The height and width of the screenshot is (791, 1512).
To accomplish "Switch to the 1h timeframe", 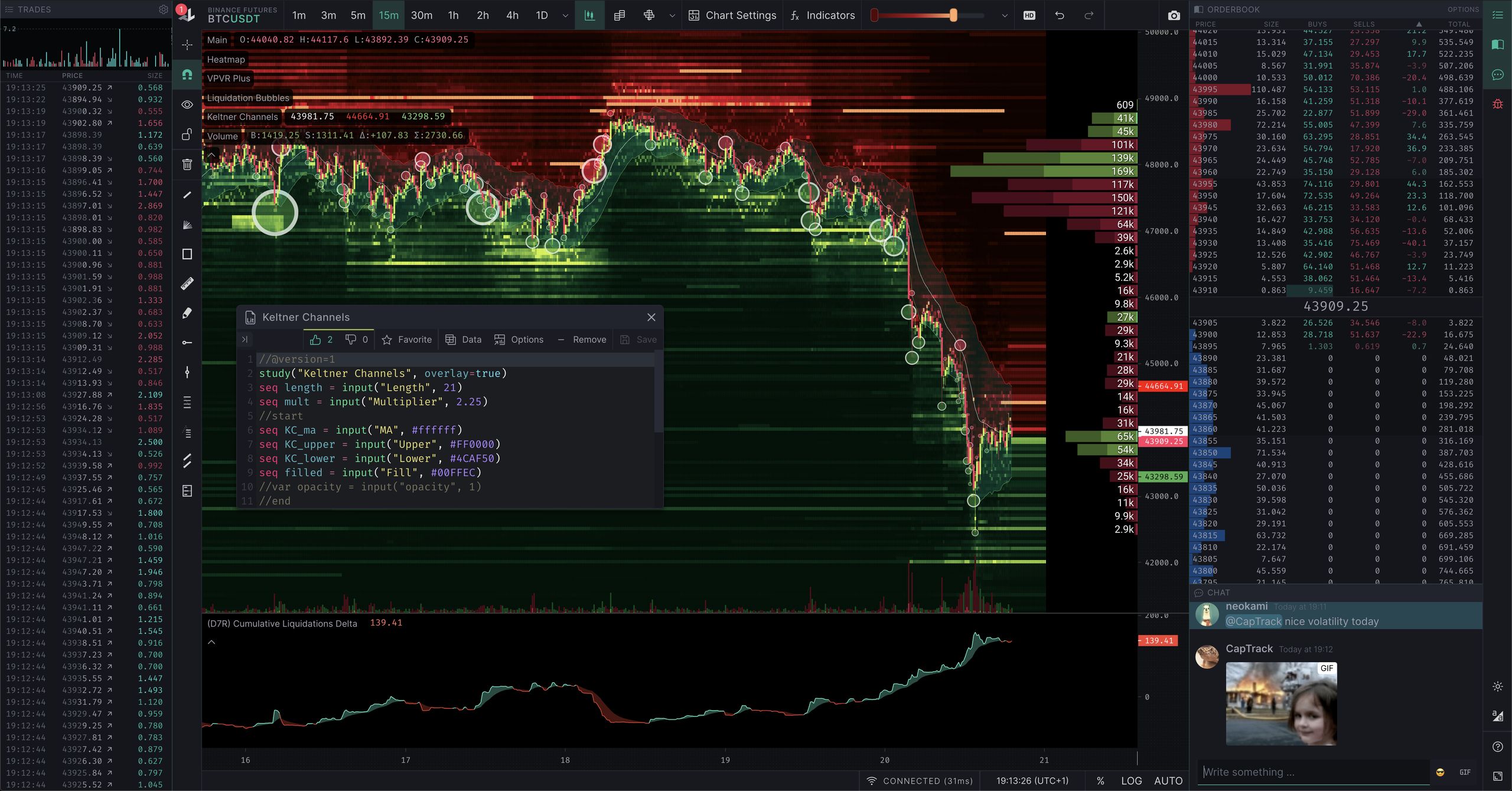I will pos(453,15).
